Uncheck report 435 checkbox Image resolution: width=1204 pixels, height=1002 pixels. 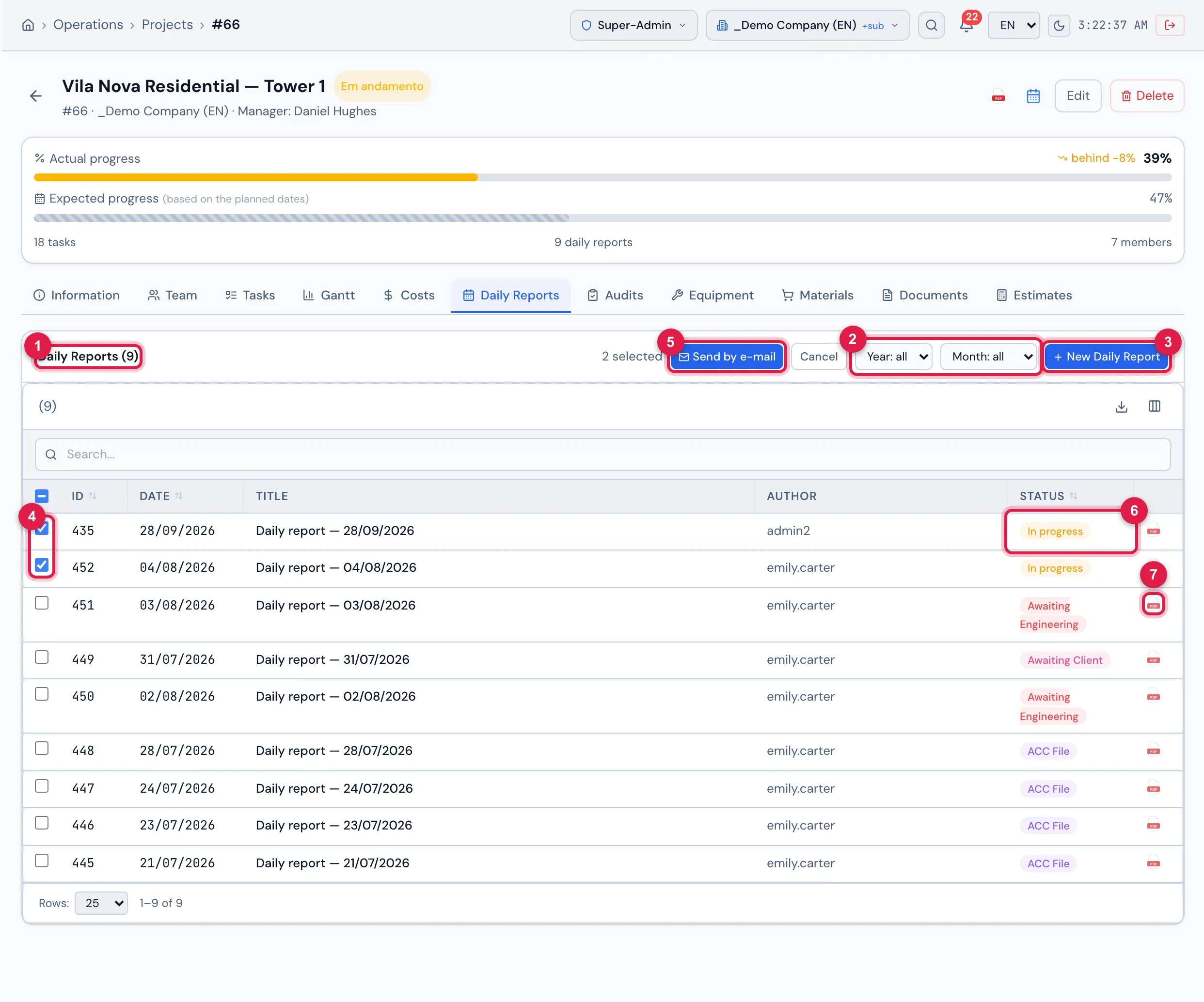(41, 529)
